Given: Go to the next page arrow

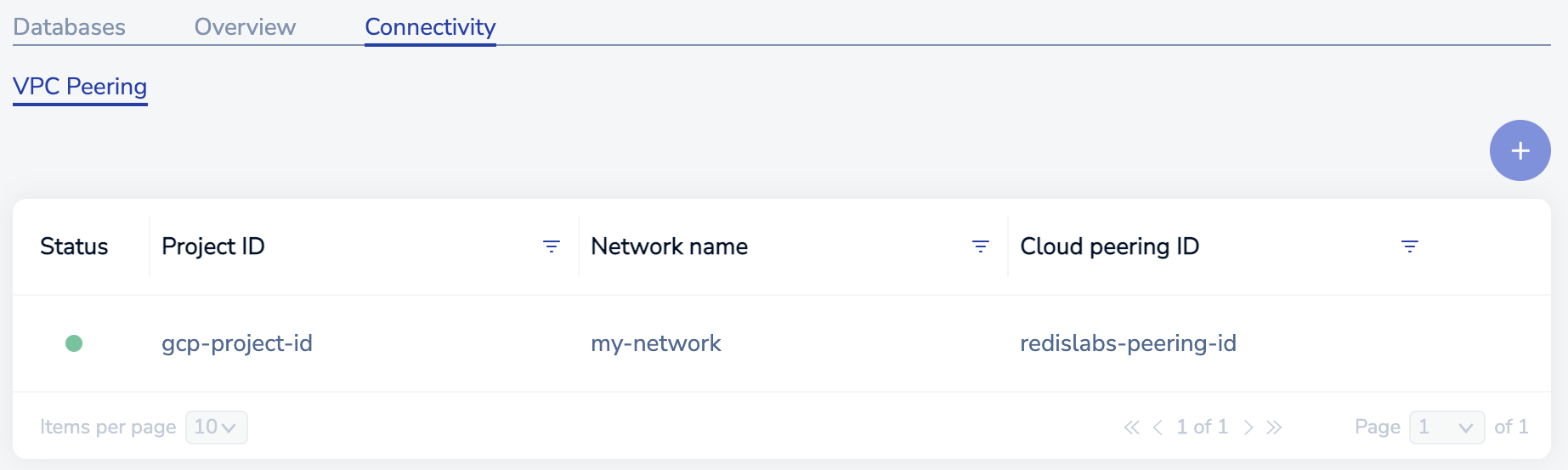Looking at the screenshot, I should coord(1248,428).
